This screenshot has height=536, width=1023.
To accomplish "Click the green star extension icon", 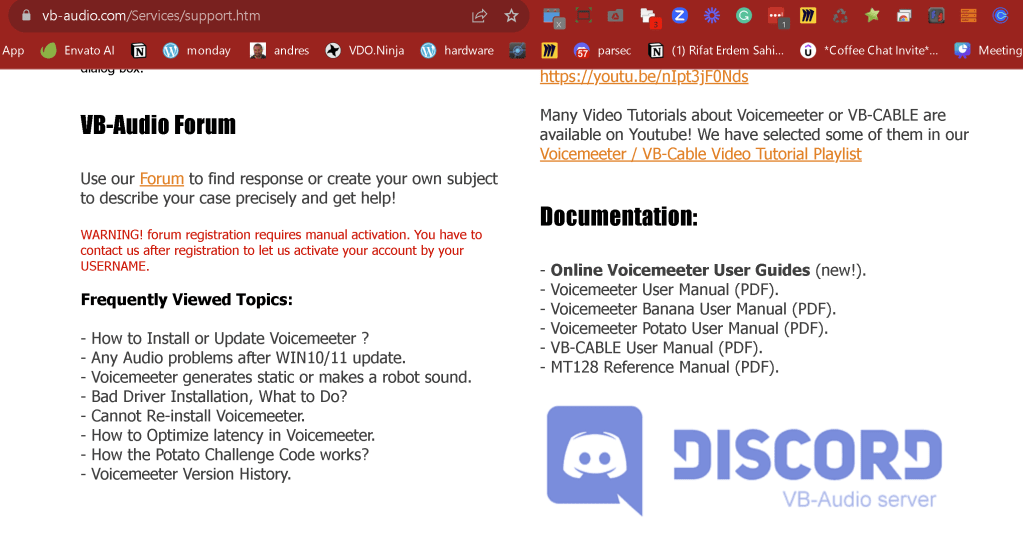I will click(872, 16).
